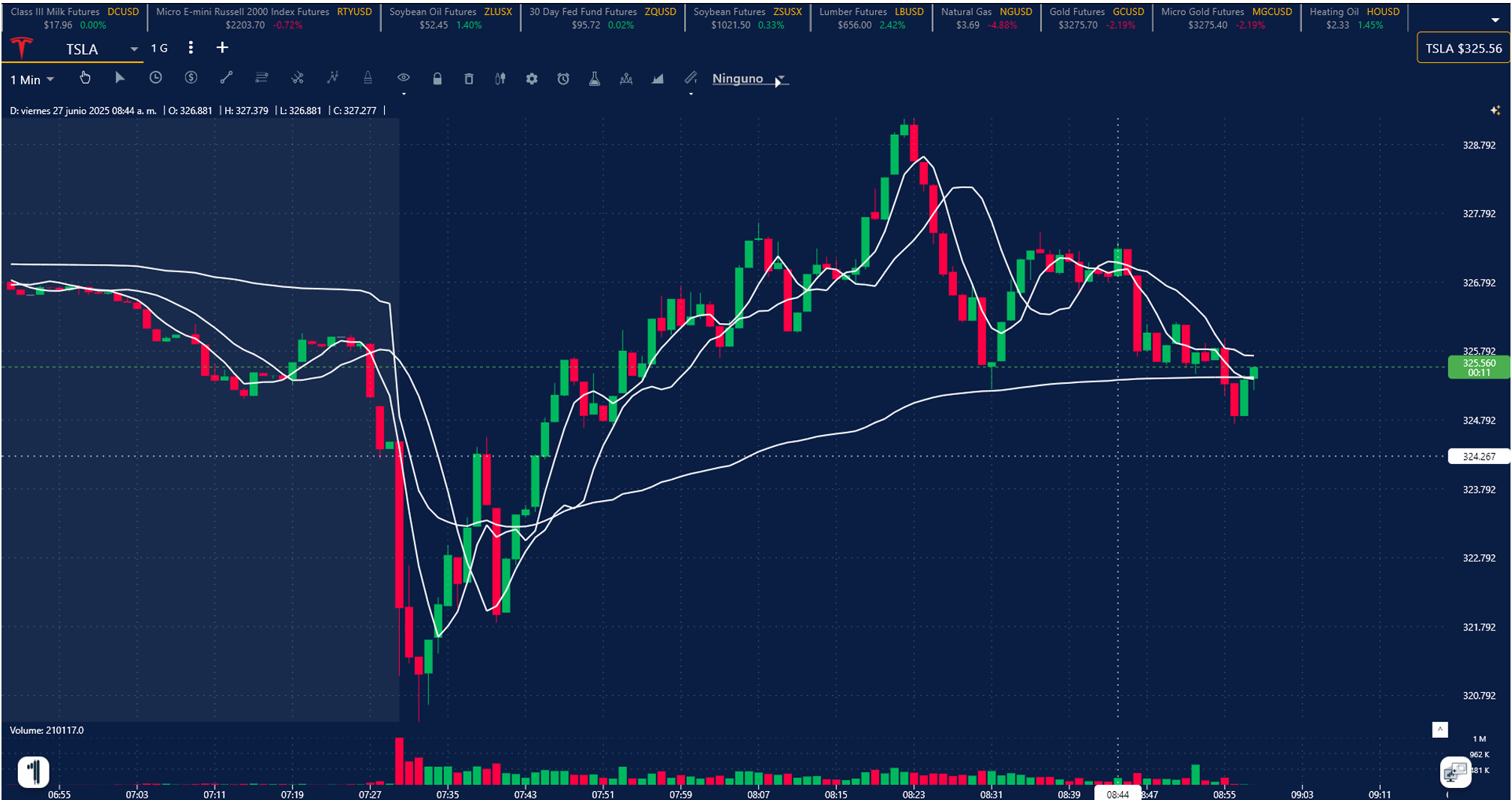Add a new chart with plus button
1512x800 pixels.
[x=222, y=48]
